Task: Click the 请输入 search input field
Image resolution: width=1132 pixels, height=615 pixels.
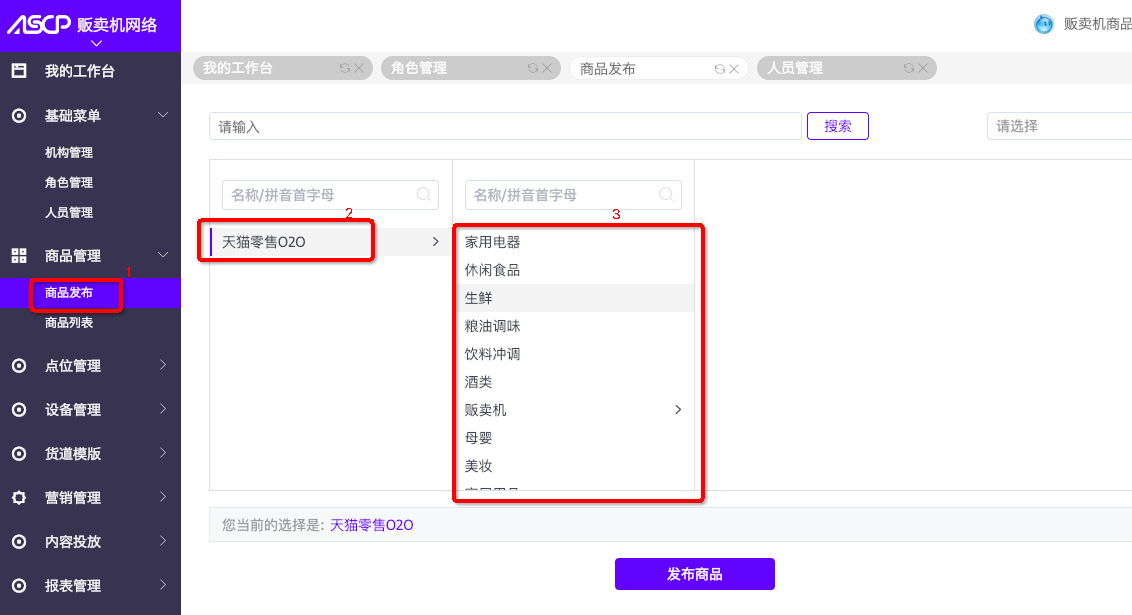Action: (x=505, y=126)
